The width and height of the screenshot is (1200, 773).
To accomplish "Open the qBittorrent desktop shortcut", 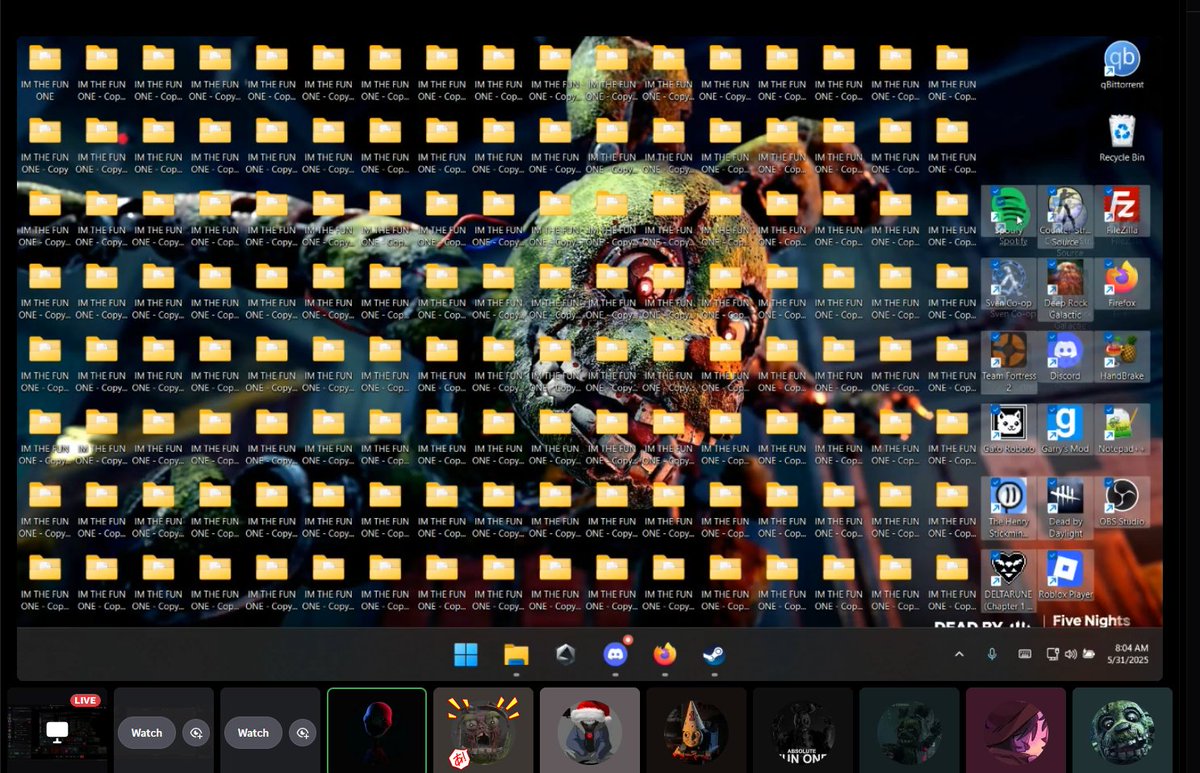I will pyautogui.click(x=1122, y=63).
